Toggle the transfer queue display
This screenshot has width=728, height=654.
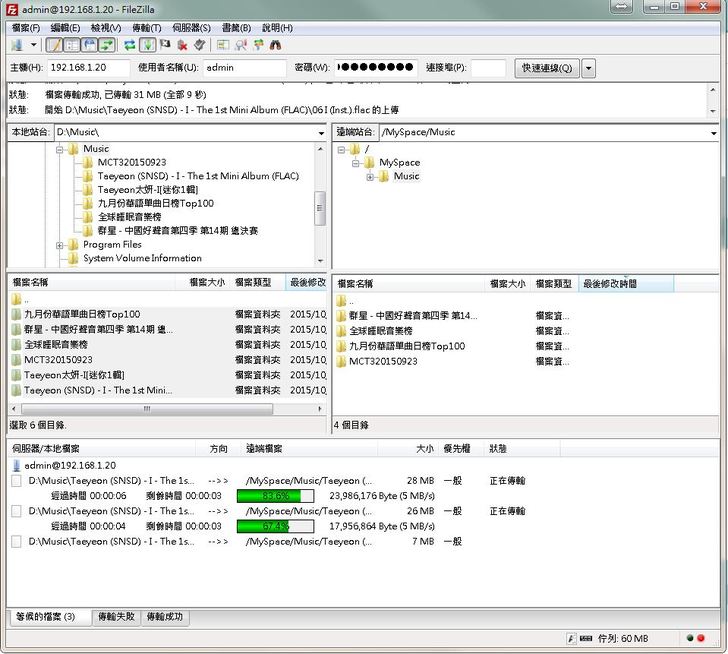pyautogui.click(x=106, y=45)
